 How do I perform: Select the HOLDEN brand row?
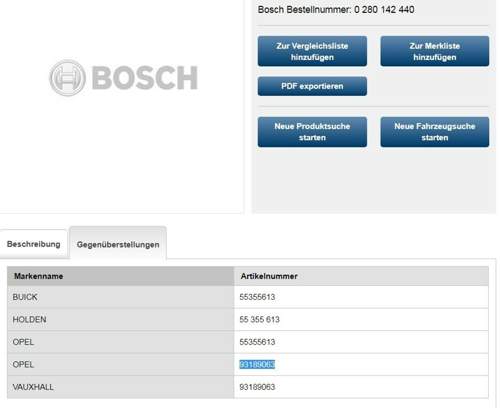(248, 319)
